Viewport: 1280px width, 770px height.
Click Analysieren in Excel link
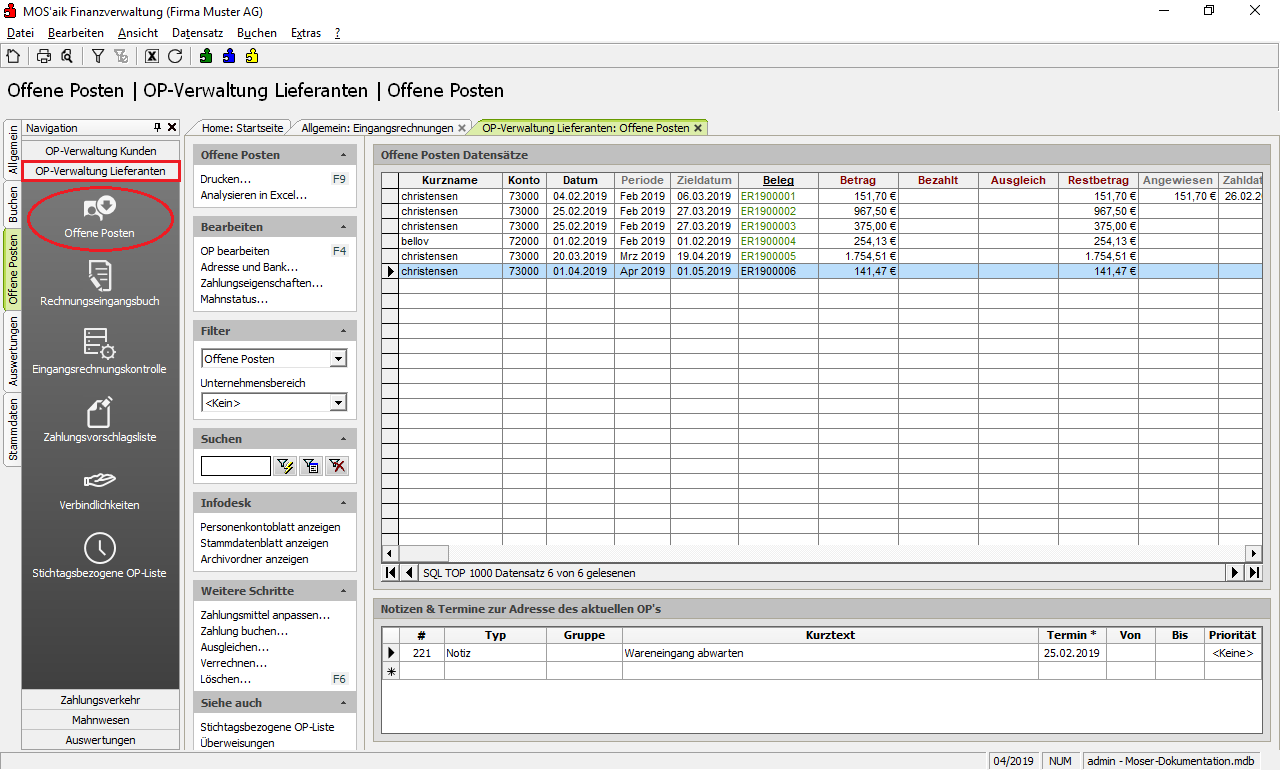pos(253,195)
